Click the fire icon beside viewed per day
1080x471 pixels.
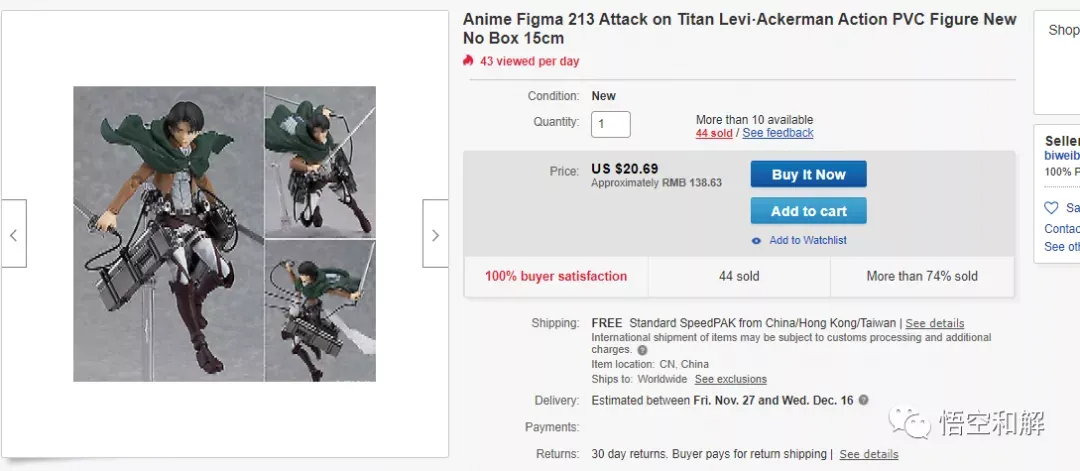click(468, 60)
